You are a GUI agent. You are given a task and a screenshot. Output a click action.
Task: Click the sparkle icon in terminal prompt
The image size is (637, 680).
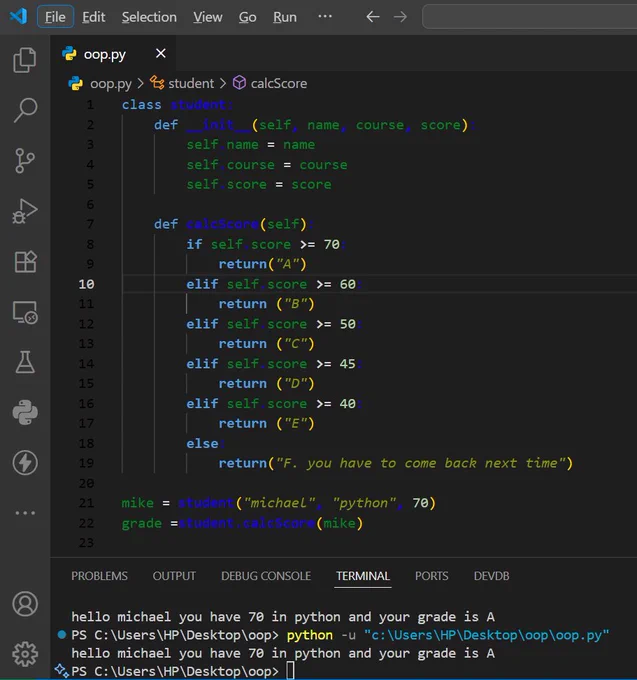(x=62, y=671)
